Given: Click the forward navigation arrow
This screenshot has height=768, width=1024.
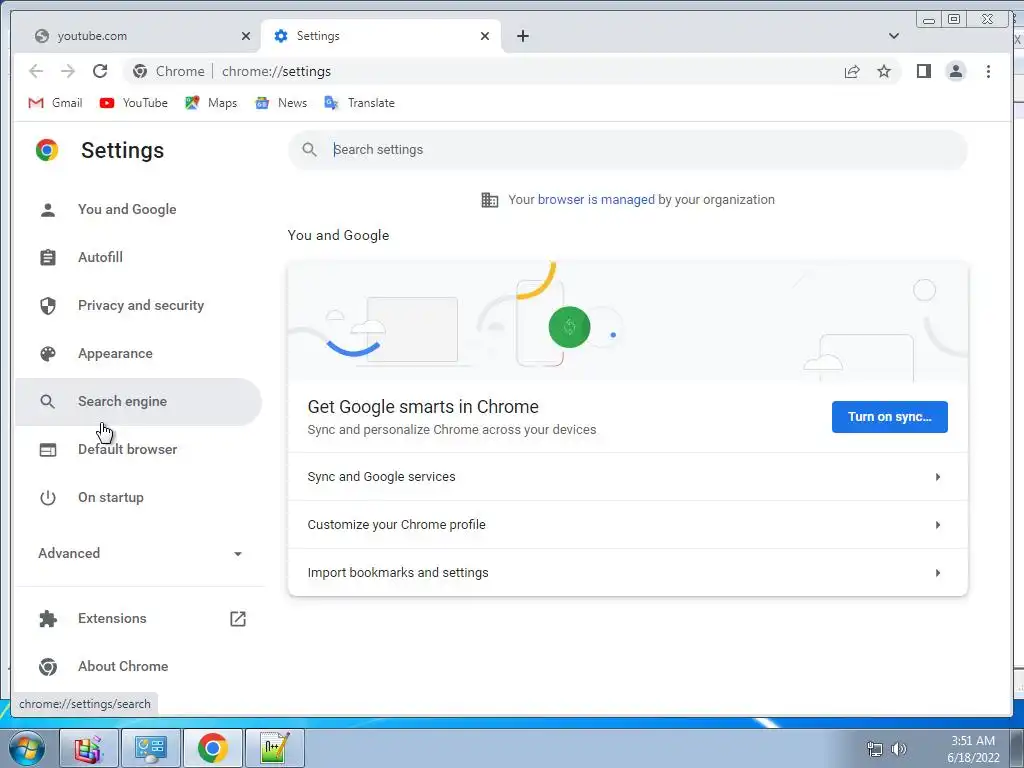Looking at the screenshot, I should coord(67,71).
